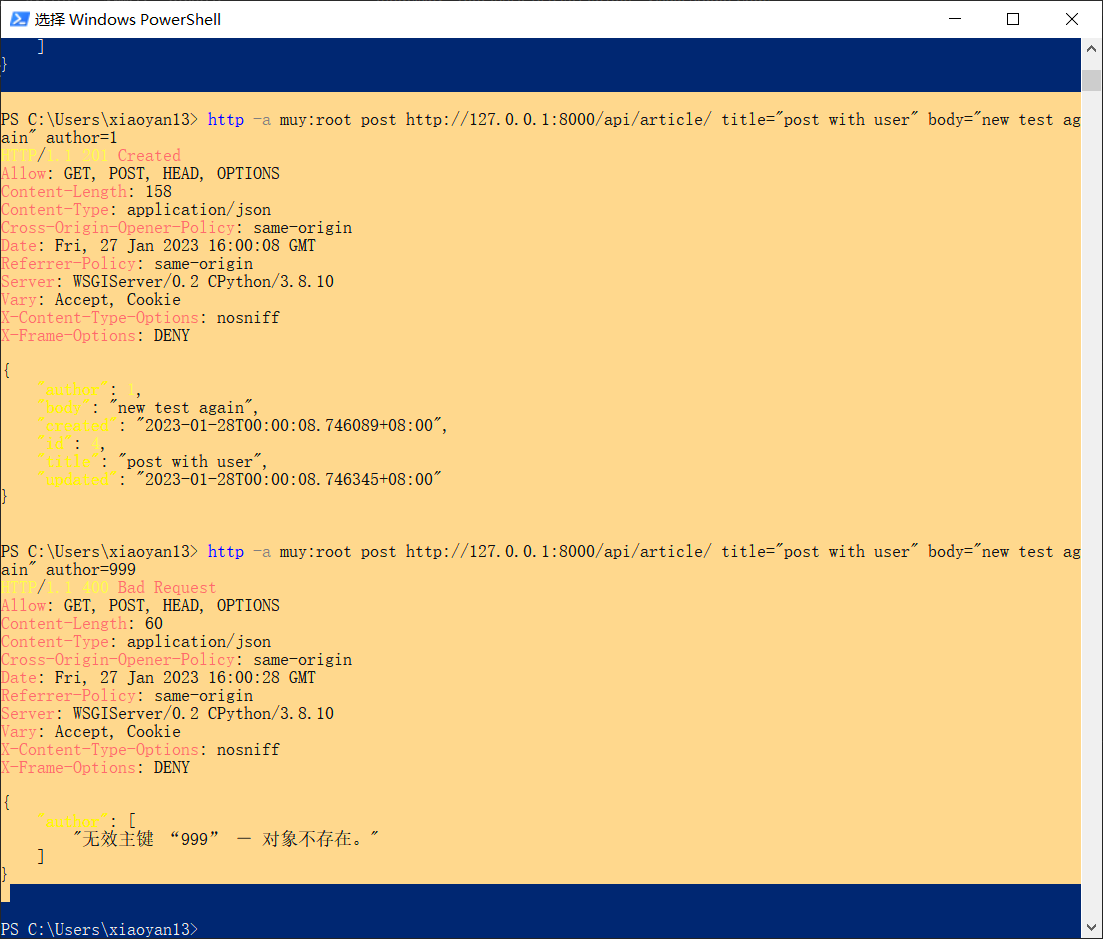The image size is (1103, 939).
Task: Click the scrollbar up arrow
Action: [1091, 48]
